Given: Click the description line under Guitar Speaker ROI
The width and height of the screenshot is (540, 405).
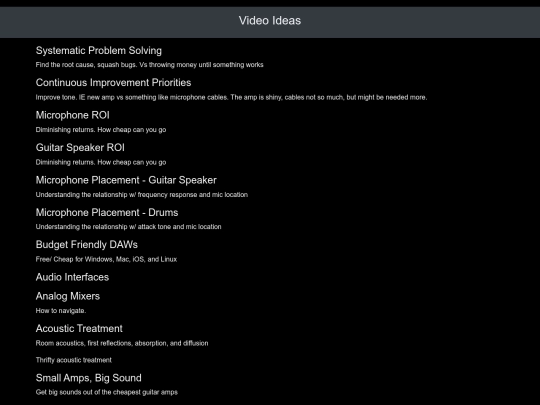Looking at the screenshot, I should pyautogui.click(x=101, y=162).
